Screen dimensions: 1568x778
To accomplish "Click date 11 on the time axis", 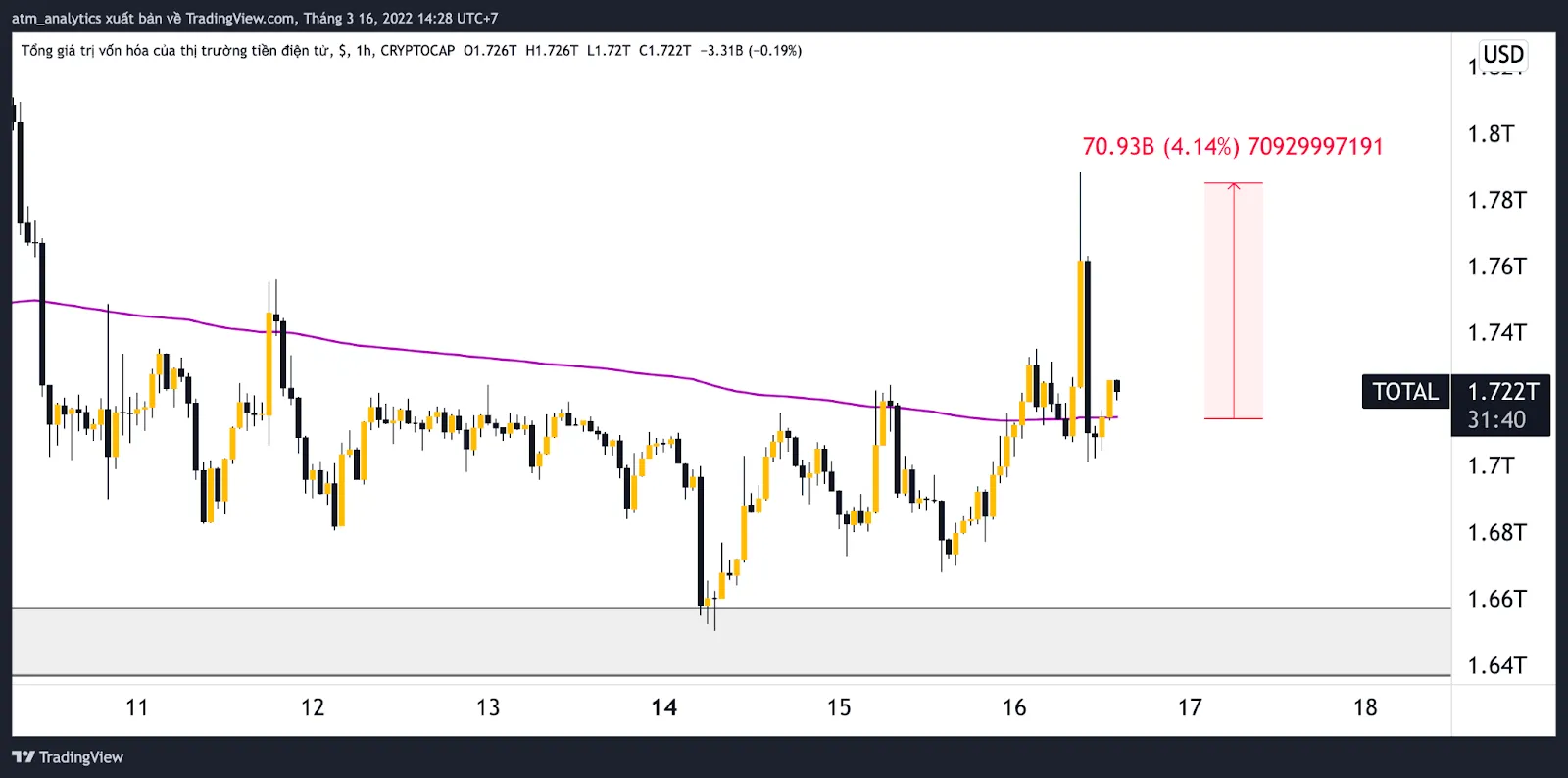I will [137, 707].
